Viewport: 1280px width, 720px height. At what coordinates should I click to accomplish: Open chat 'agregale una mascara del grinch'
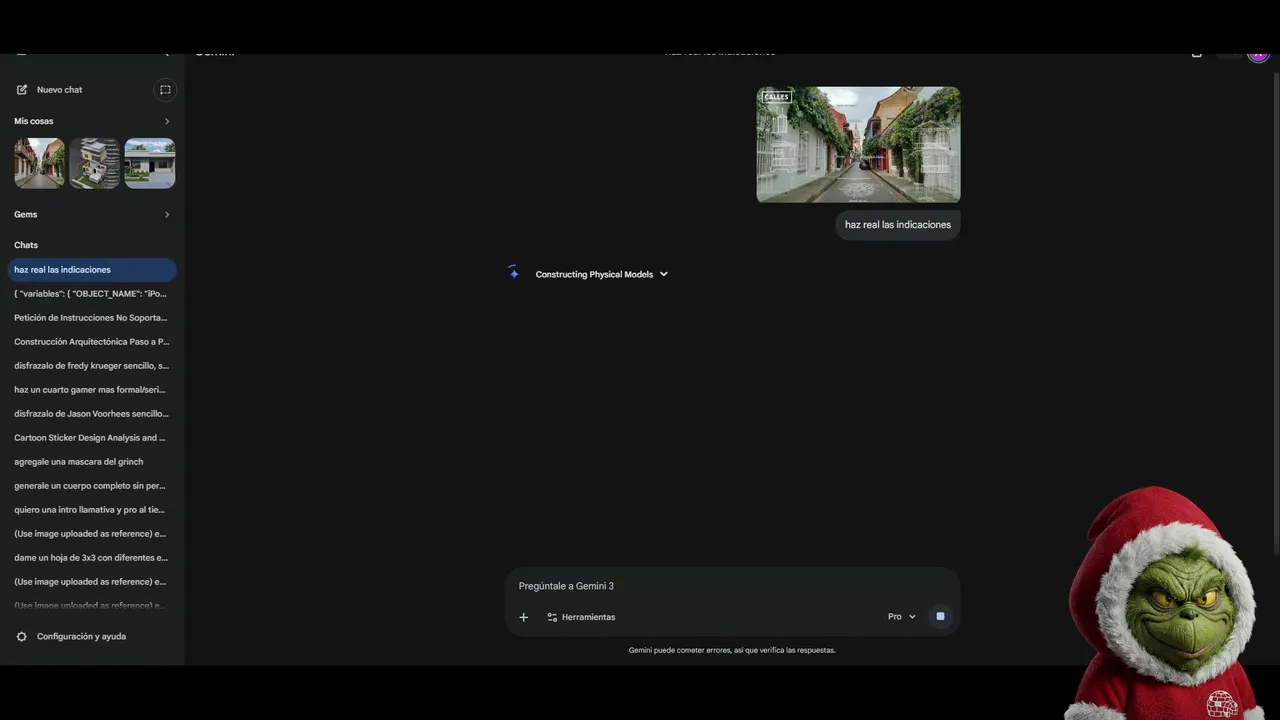tap(92, 462)
